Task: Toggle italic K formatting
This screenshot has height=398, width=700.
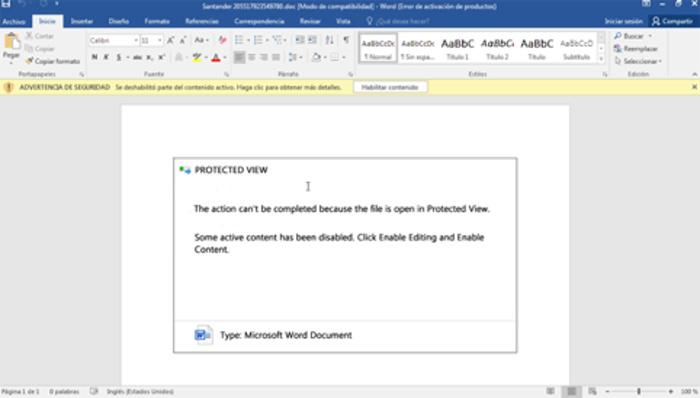Action: coord(106,57)
